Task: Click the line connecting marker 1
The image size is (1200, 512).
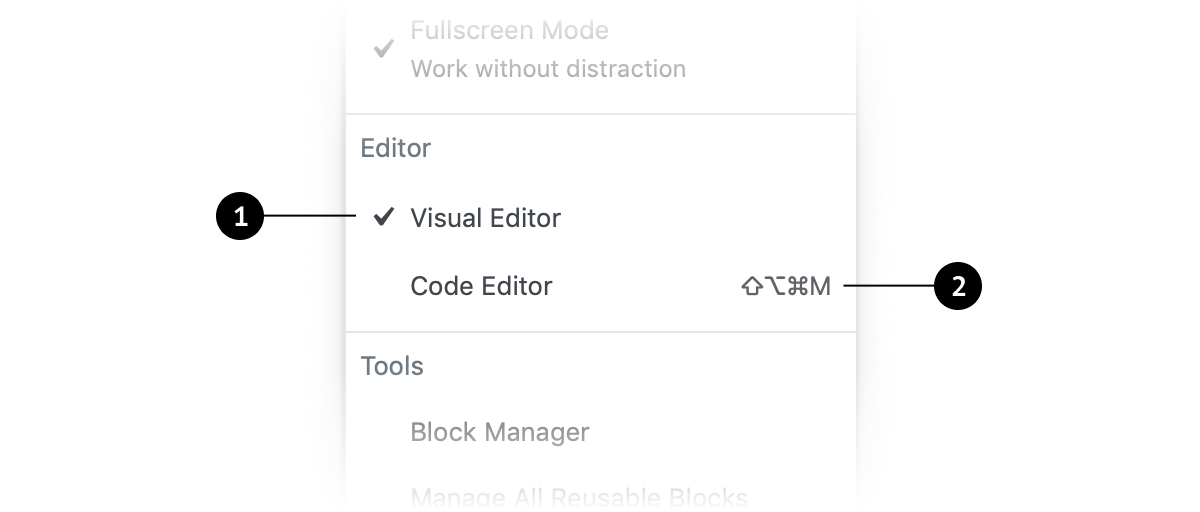Action: [x=308, y=217]
